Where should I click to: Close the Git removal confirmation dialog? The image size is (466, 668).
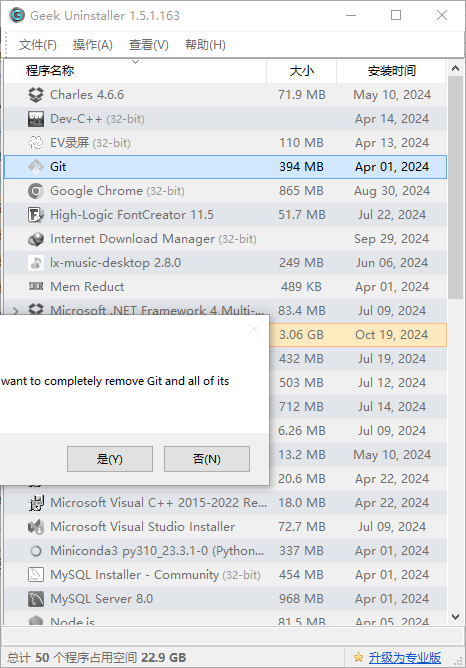click(x=254, y=329)
